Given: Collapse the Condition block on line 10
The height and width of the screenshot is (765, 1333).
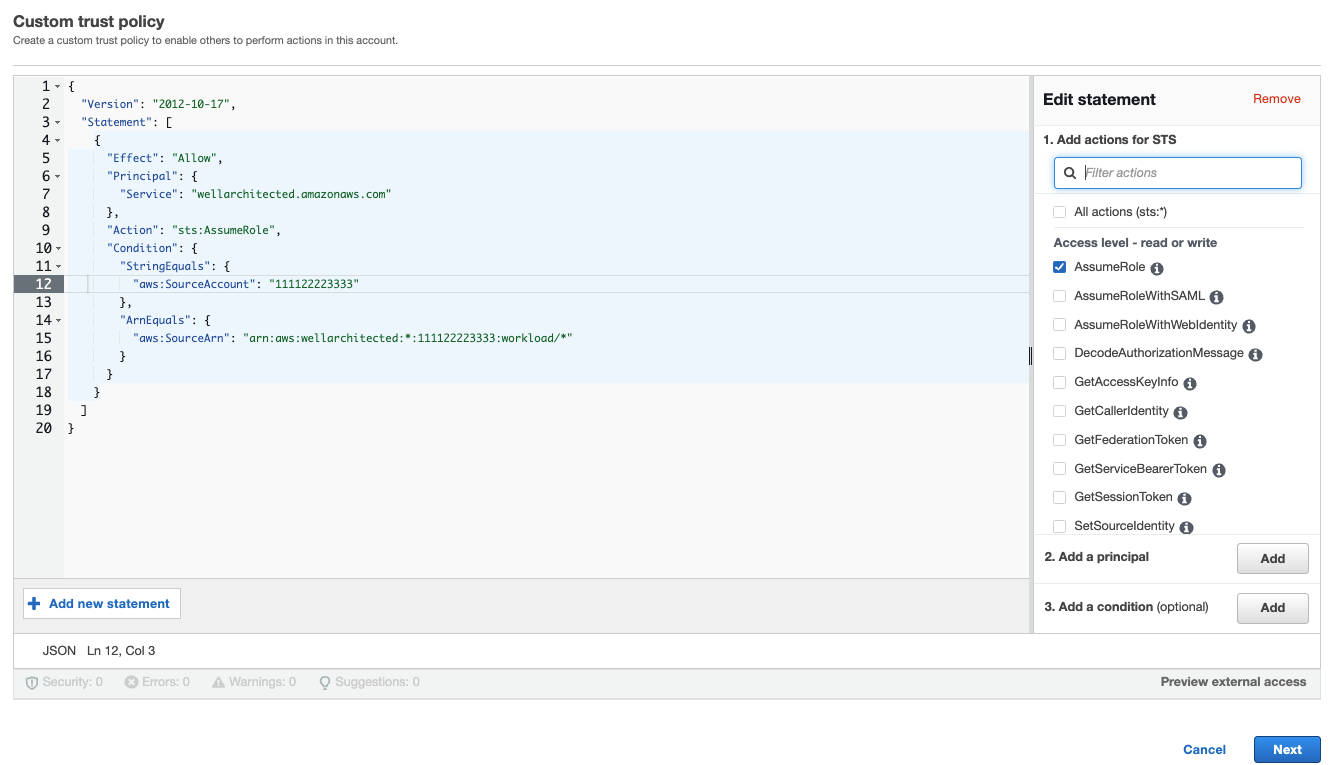Looking at the screenshot, I should [x=57, y=247].
